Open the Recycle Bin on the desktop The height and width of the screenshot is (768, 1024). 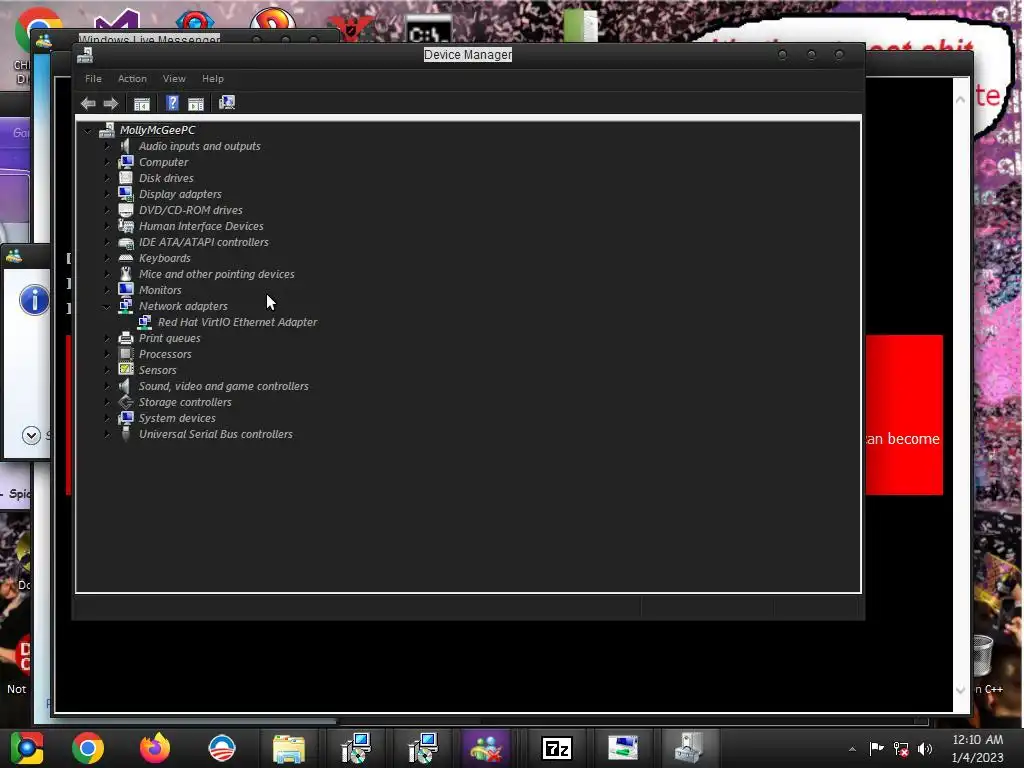coord(982,655)
